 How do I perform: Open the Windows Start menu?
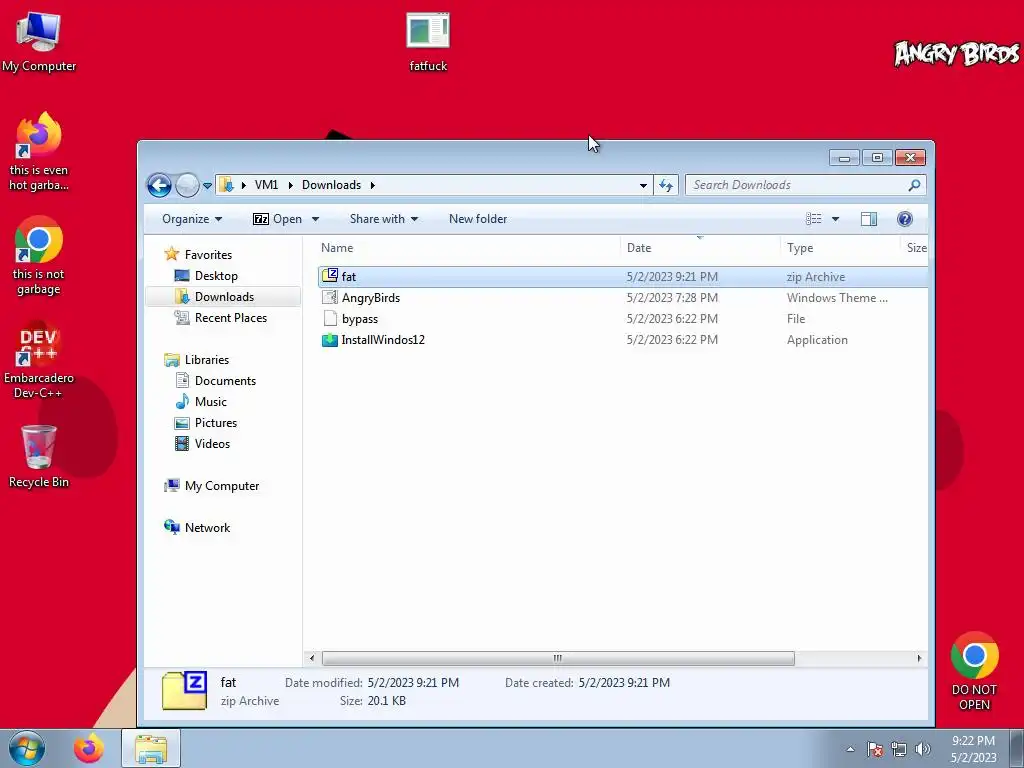pos(27,748)
